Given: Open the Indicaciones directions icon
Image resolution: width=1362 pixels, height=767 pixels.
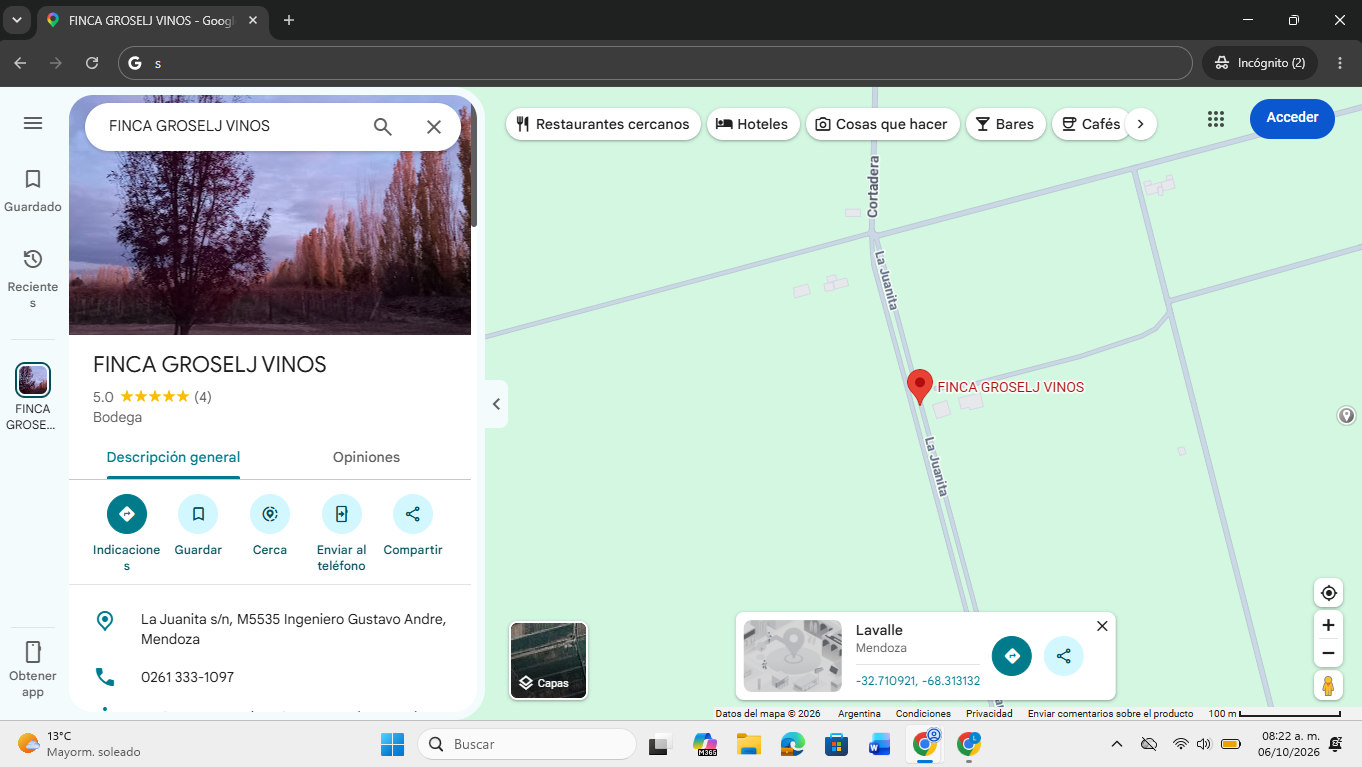Looking at the screenshot, I should click(x=127, y=514).
